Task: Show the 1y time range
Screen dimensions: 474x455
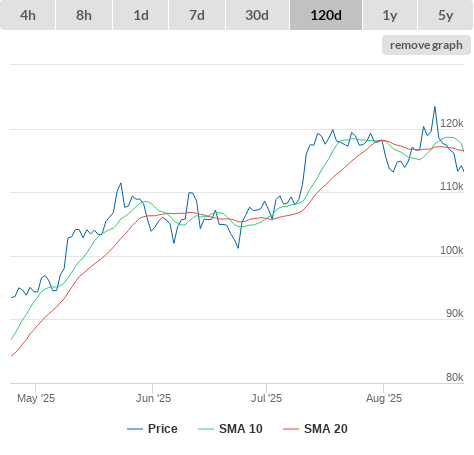Action: [x=390, y=15]
